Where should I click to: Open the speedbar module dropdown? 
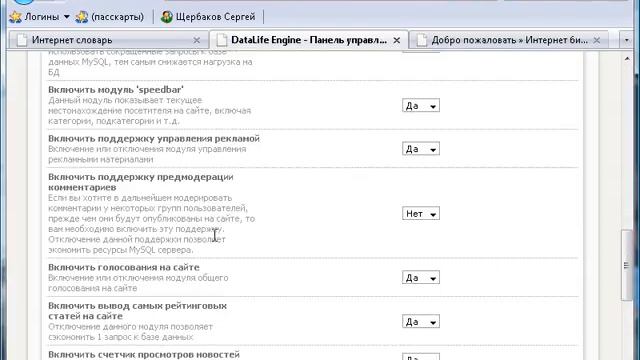[x=421, y=106]
